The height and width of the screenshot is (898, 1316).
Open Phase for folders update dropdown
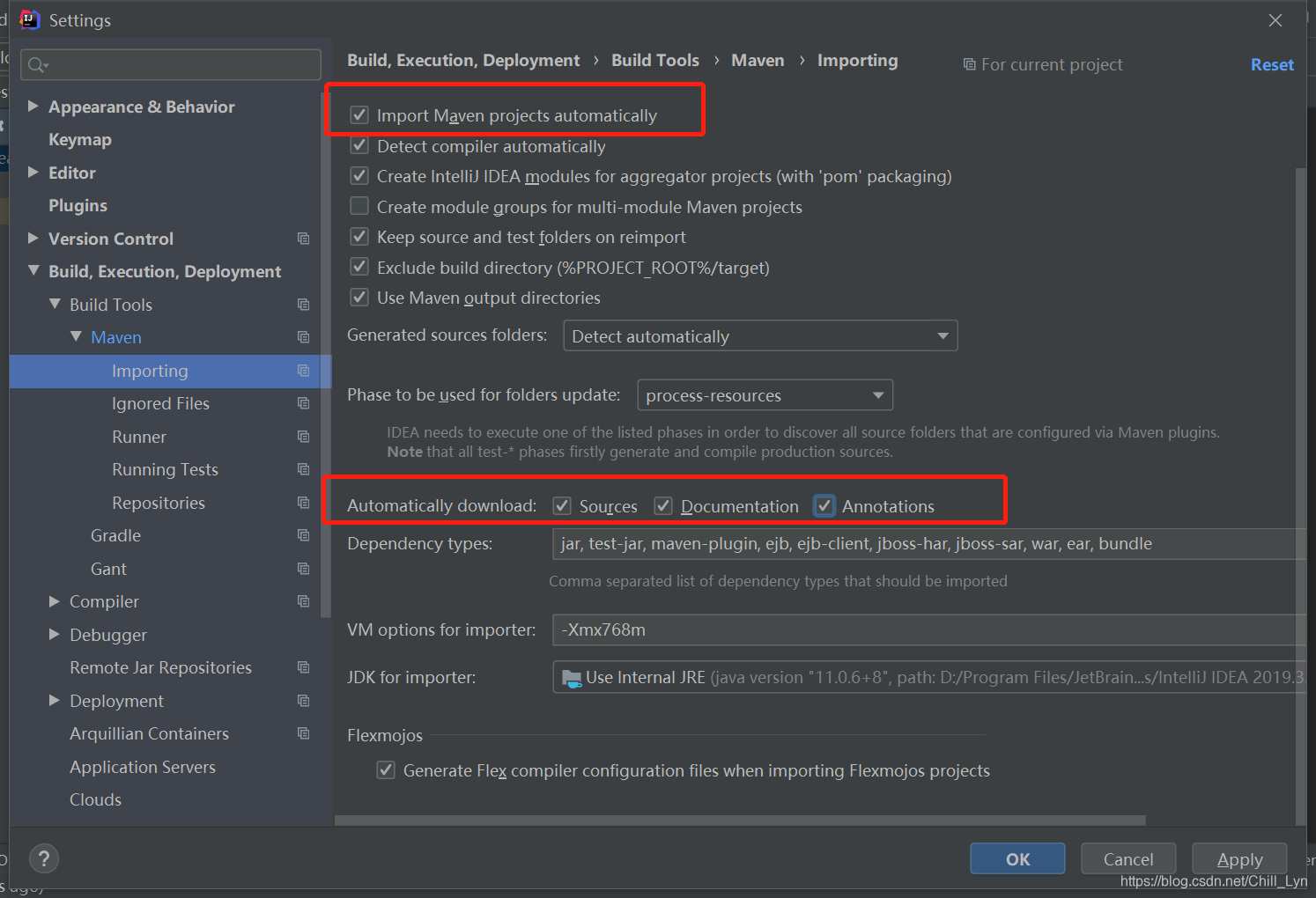[x=765, y=395]
